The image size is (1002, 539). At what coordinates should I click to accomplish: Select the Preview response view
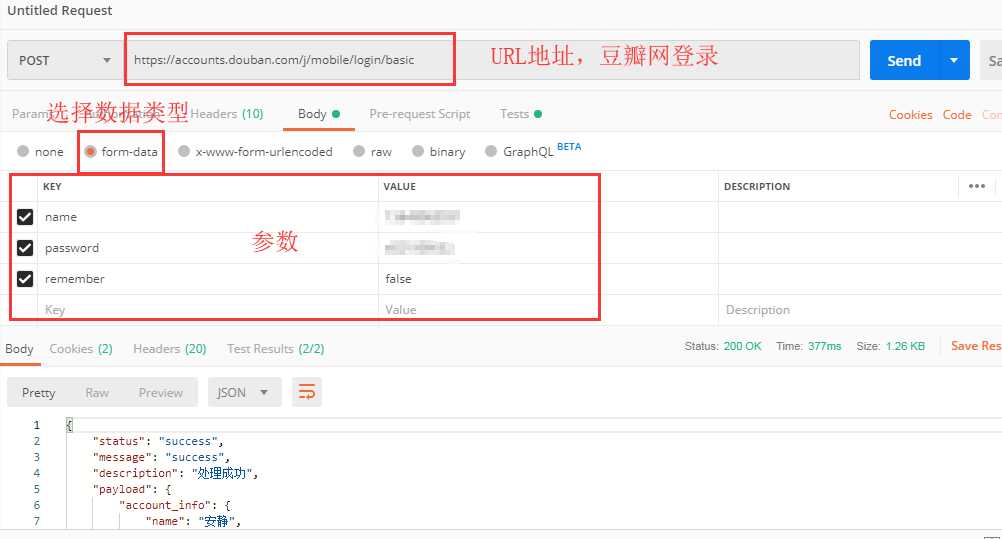pos(160,393)
